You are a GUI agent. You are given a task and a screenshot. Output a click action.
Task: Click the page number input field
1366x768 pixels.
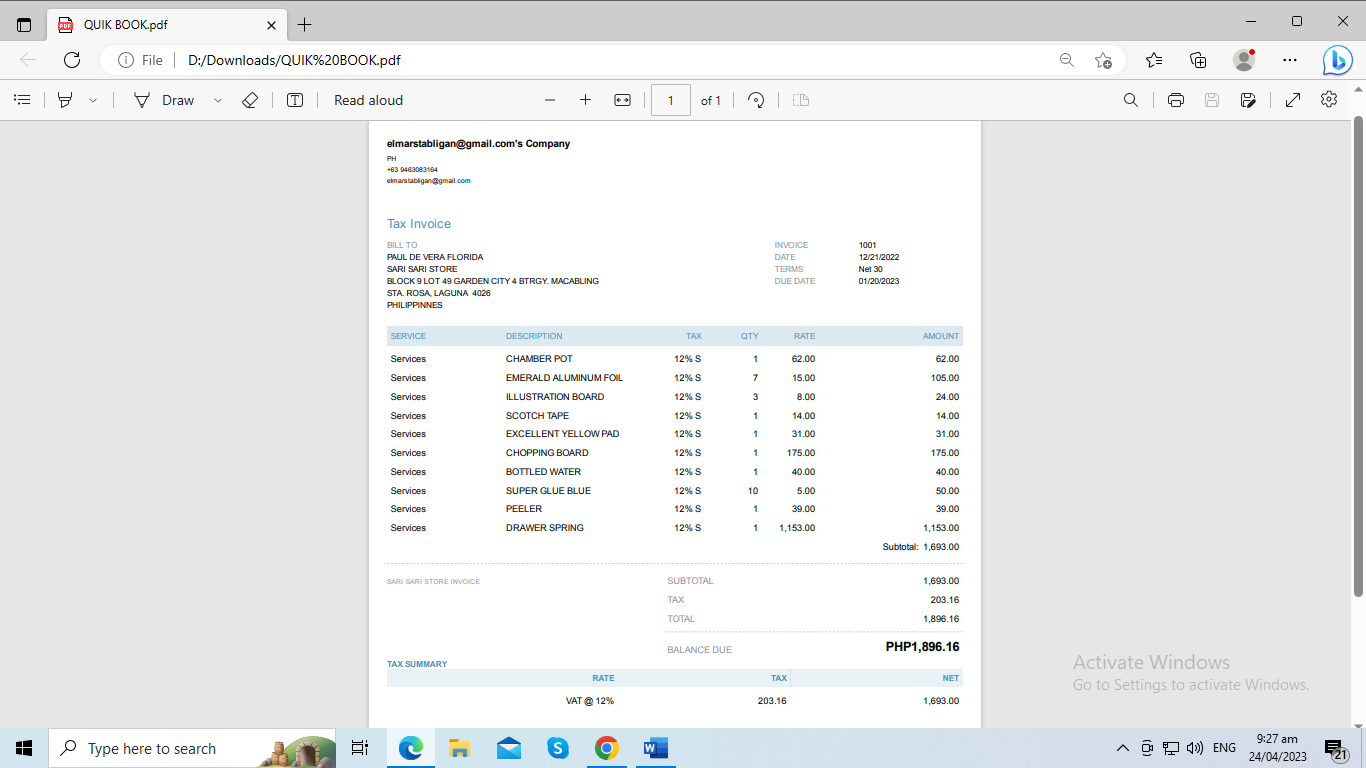(x=671, y=100)
